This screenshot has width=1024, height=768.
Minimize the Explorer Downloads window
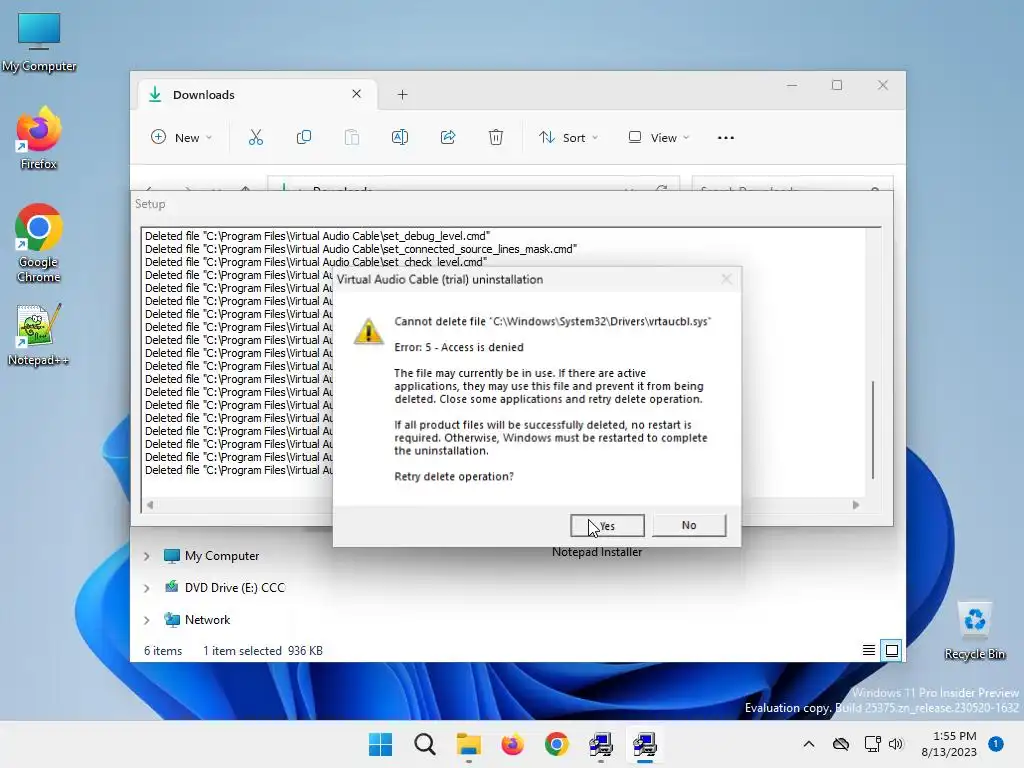coord(792,86)
